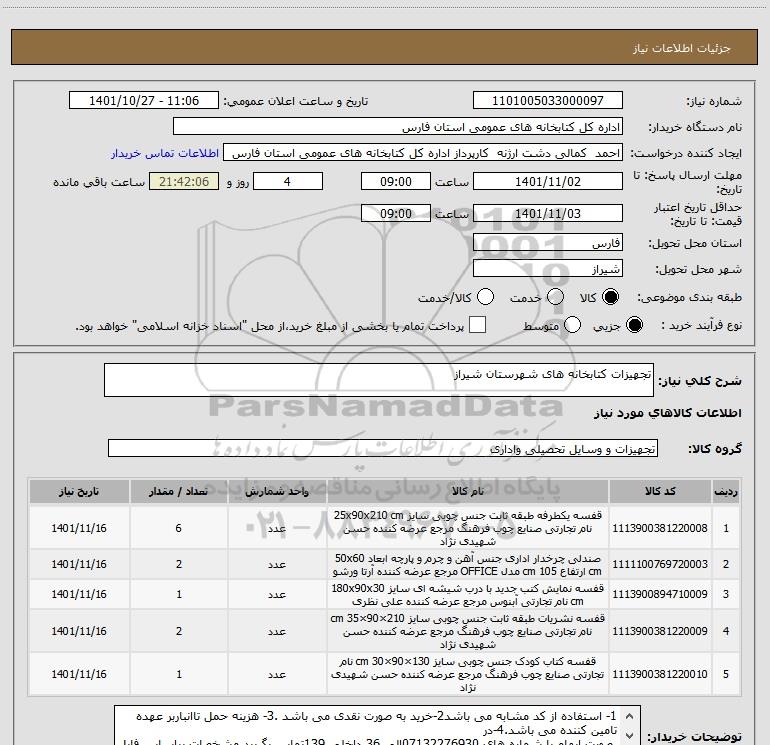Screen dimensions: 770x745
Task: Click the row 1 shelf item name
Action: click(x=468, y=528)
